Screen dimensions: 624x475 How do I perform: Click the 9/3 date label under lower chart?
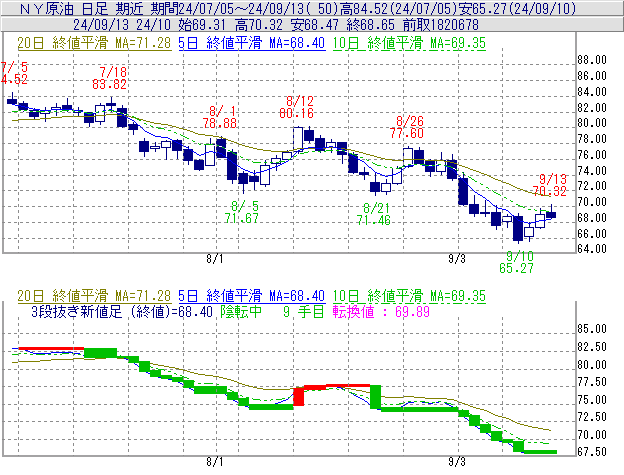tap(457, 462)
